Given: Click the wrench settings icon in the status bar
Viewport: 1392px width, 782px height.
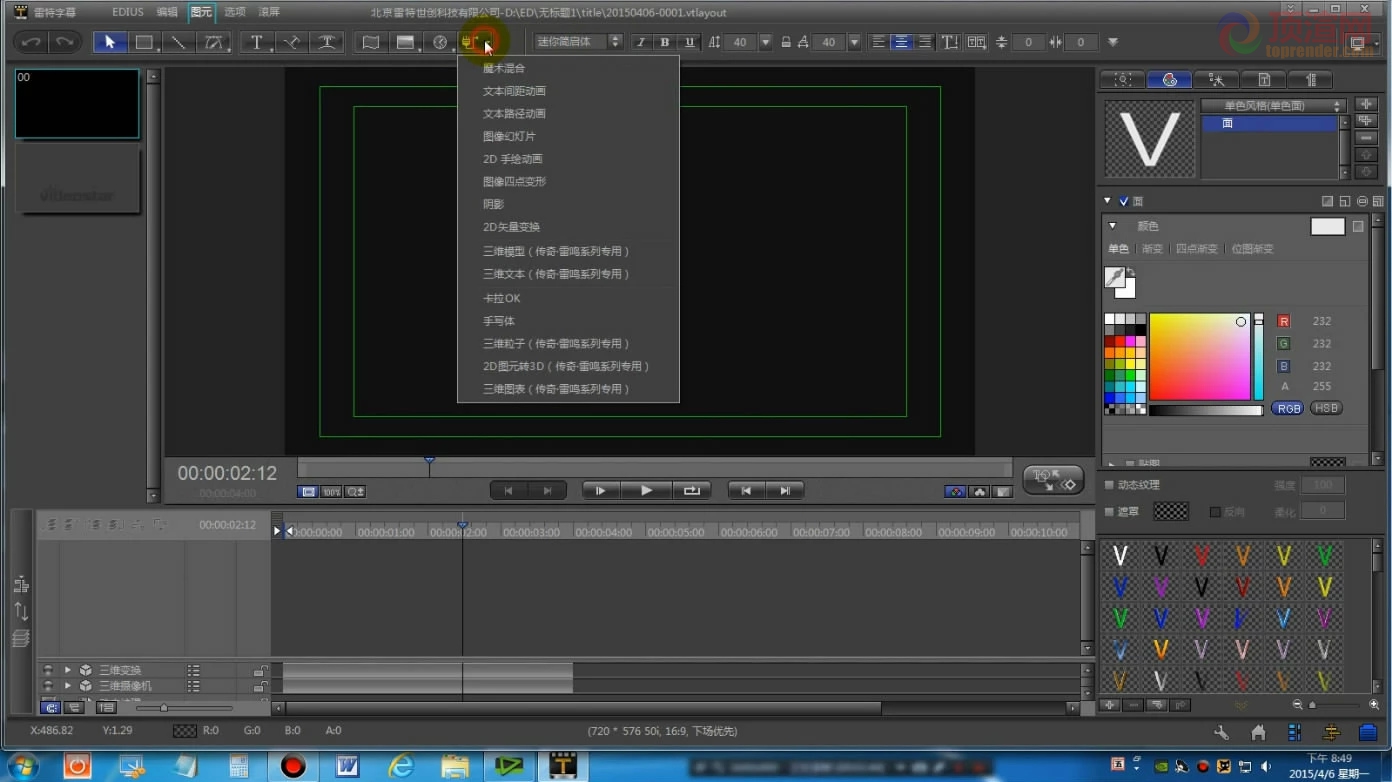Looking at the screenshot, I should point(1221,733).
